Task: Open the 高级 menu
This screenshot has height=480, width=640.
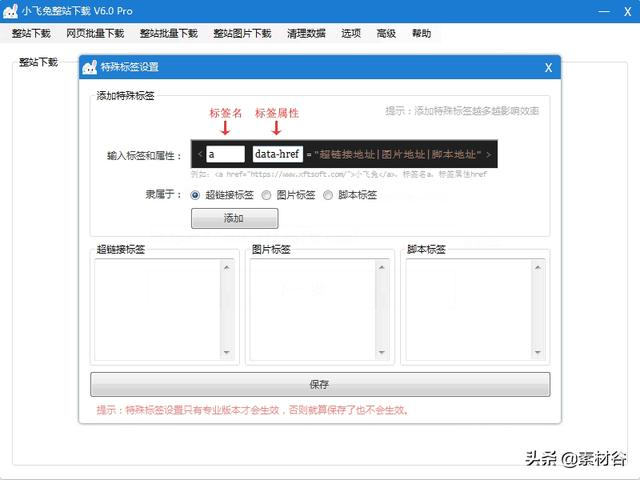Action: click(x=386, y=33)
